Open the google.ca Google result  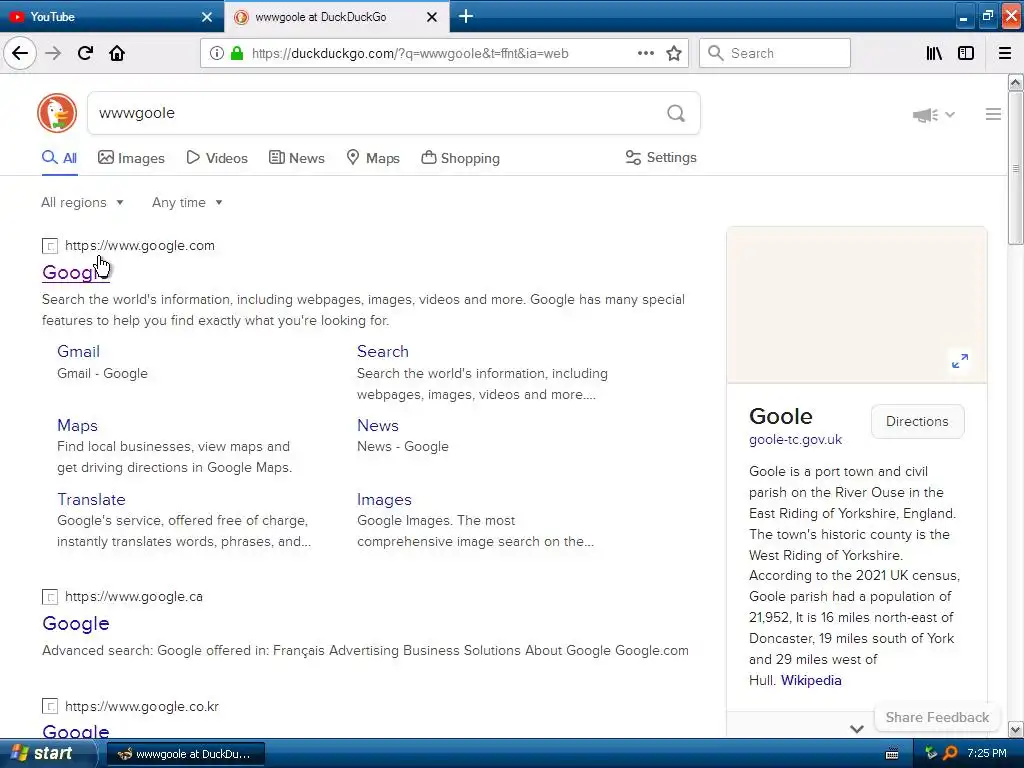click(76, 624)
